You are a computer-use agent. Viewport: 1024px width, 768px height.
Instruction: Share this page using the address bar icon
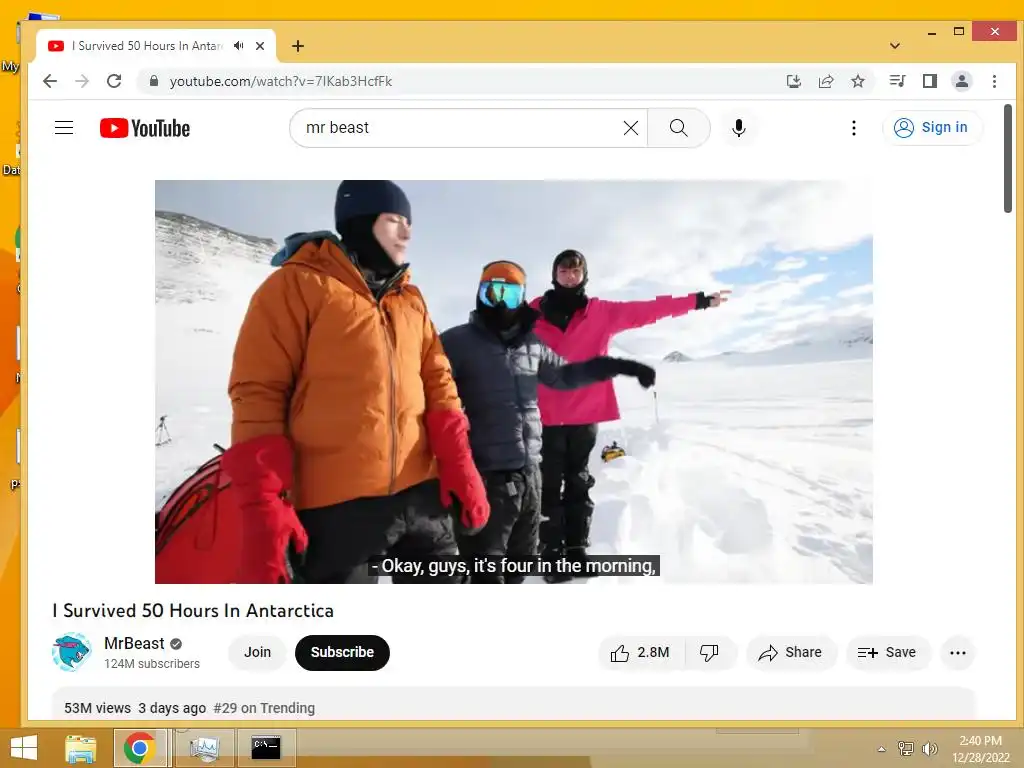point(826,81)
